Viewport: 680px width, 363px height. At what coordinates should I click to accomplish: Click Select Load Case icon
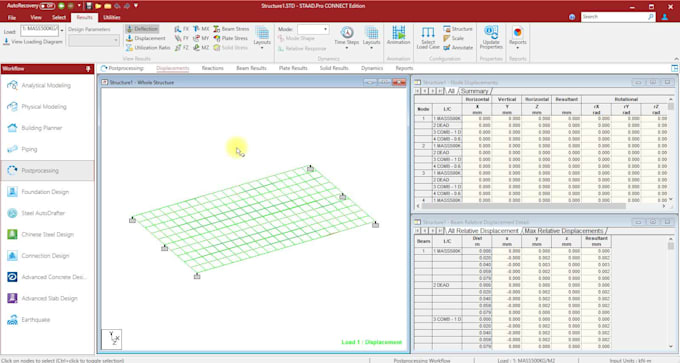point(428,37)
